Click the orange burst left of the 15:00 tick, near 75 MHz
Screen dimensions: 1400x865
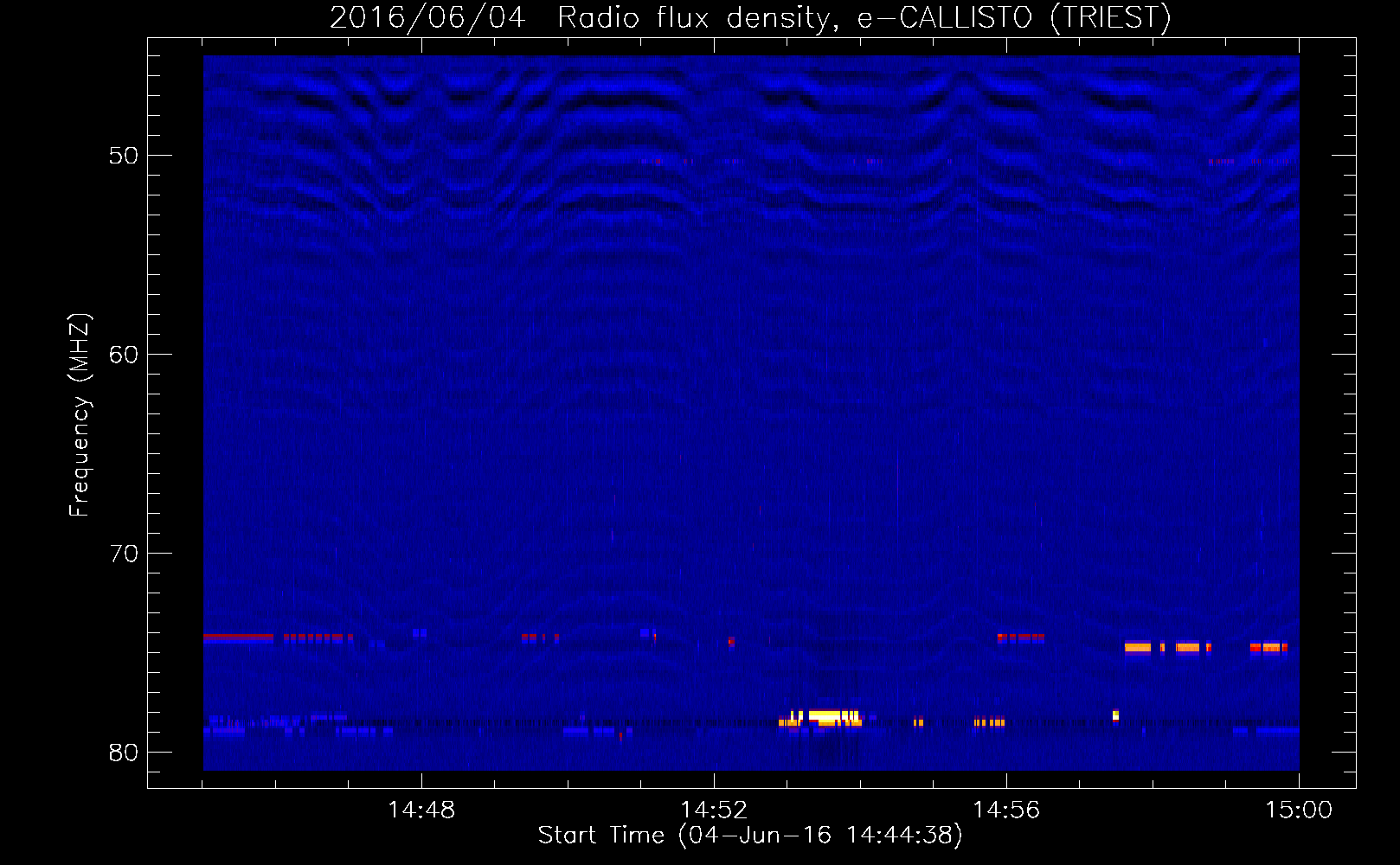click(1268, 647)
